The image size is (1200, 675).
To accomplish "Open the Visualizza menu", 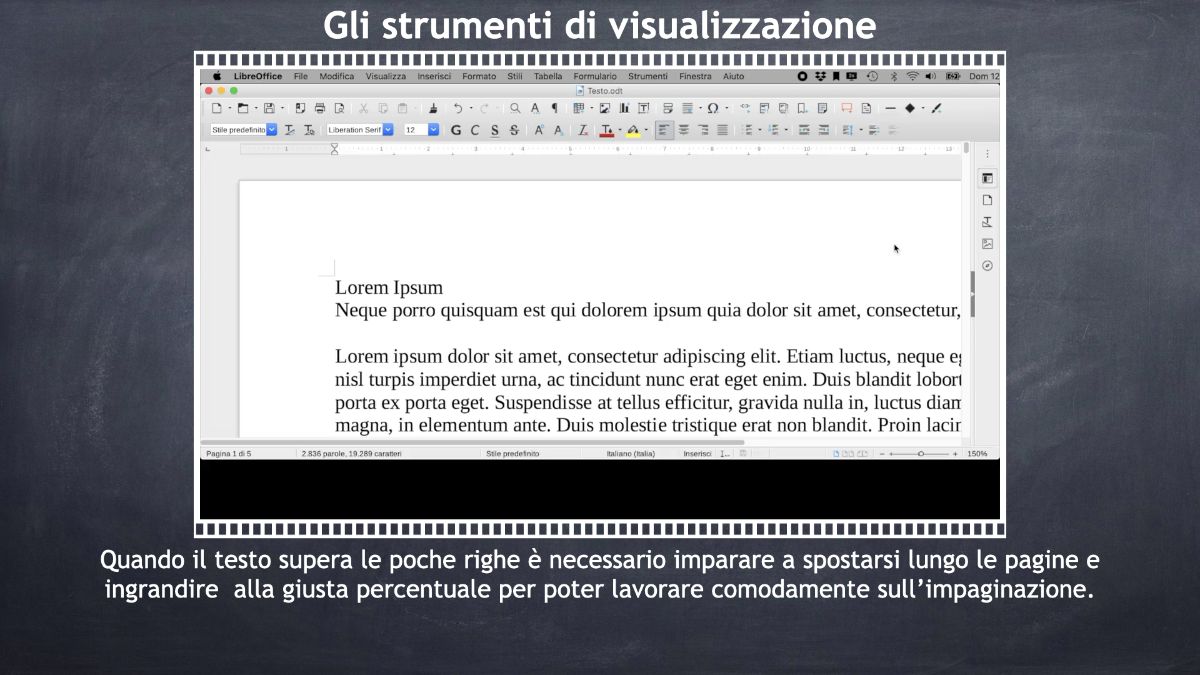I will (385, 76).
